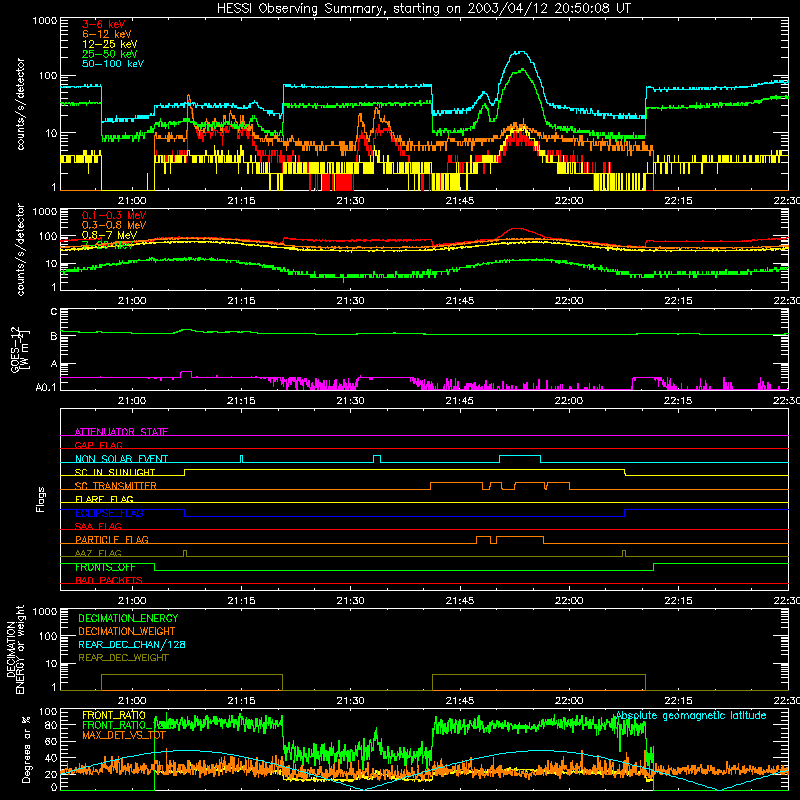Select the B level tick in GOES panel
The height and width of the screenshot is (800, 800).
tap(54, 336)
